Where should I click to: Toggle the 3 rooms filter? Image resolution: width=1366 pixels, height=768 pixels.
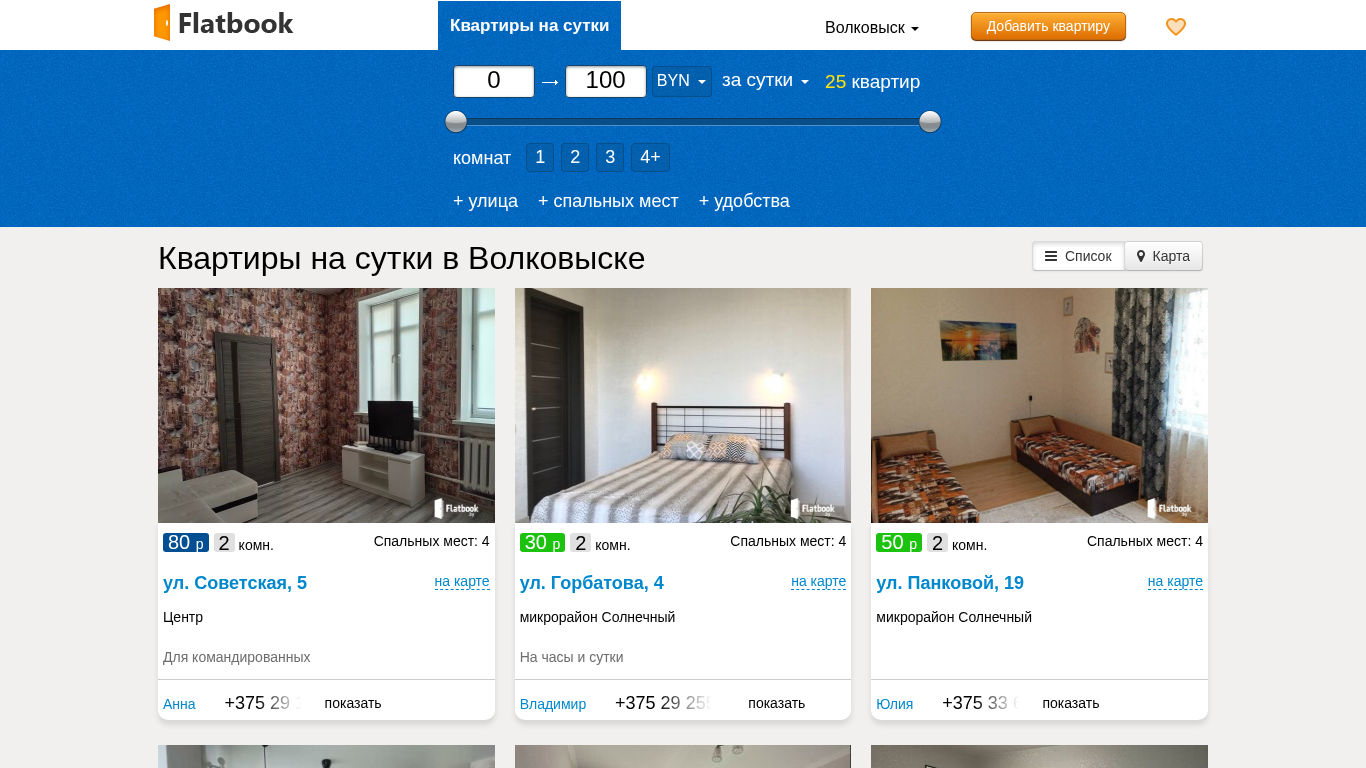610,157
